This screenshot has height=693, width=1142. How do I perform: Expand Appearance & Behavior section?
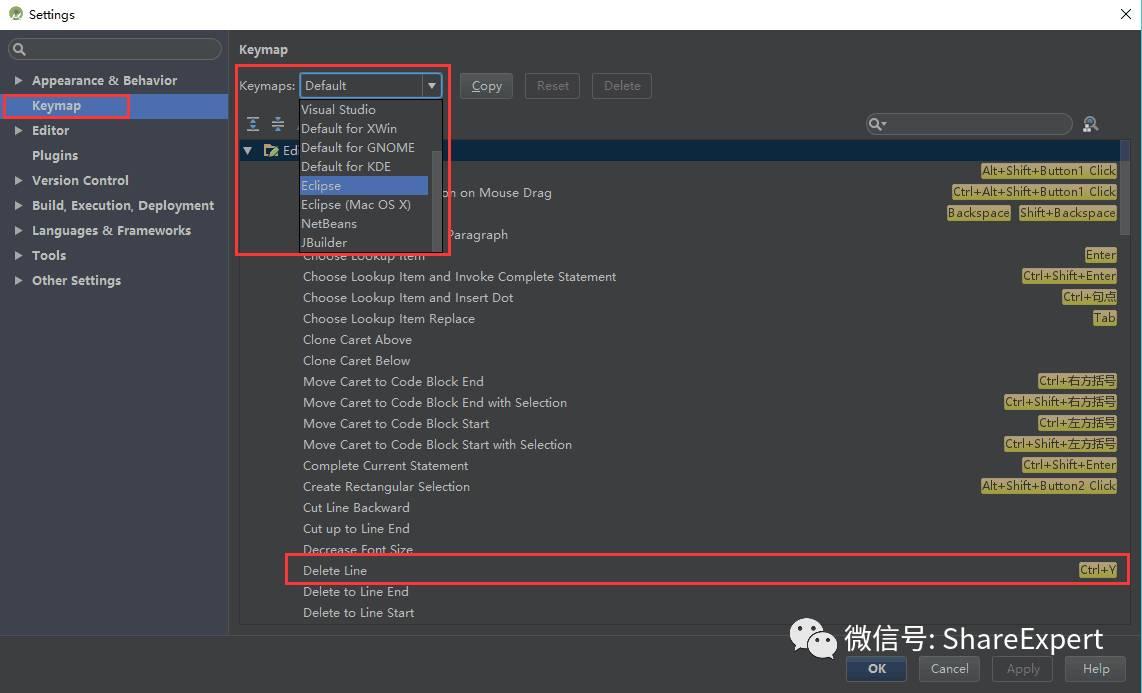[18, 80]
